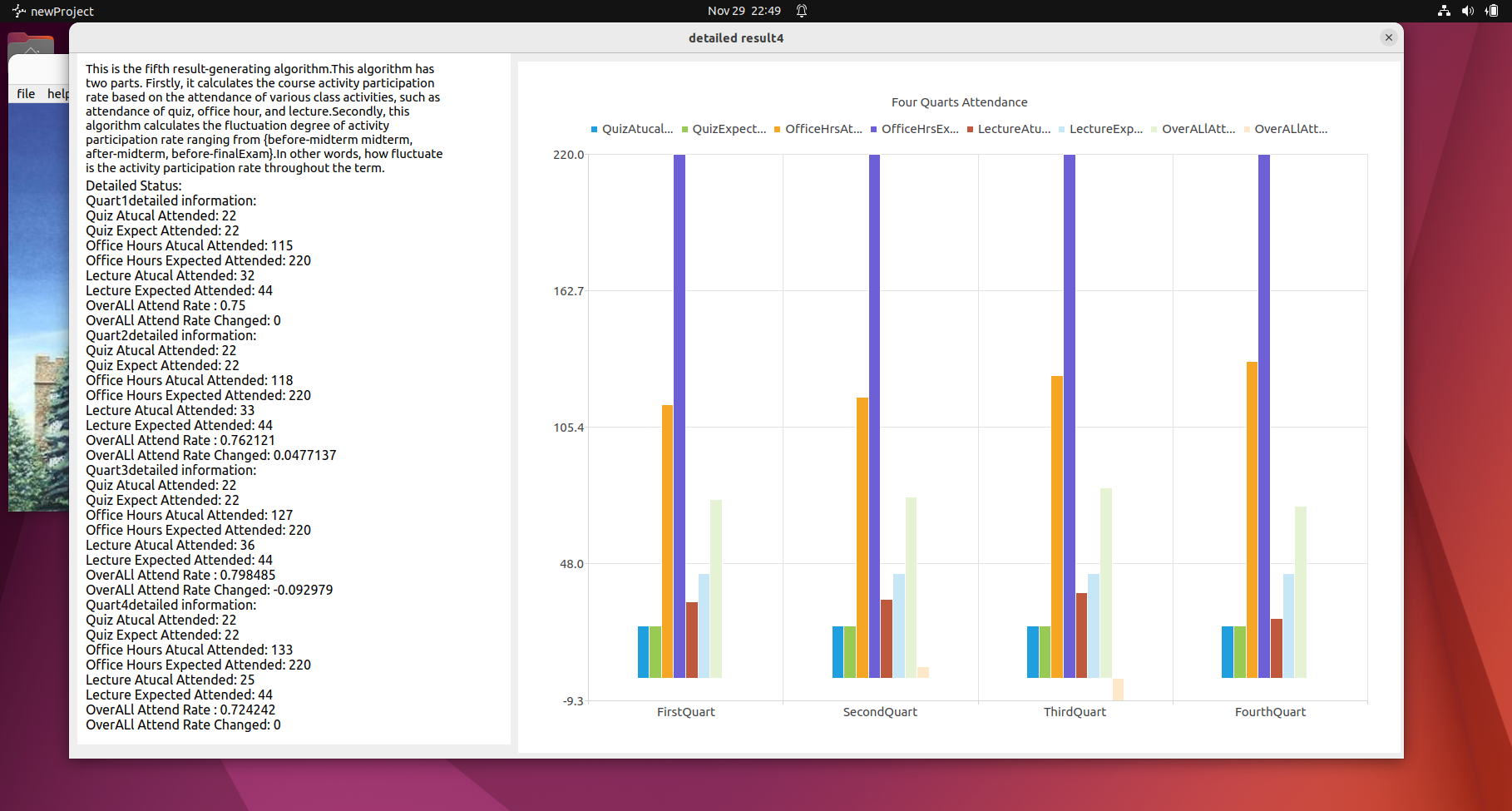The width and height of the screenshot is (1512, 811).
Task: Click 'Office Hours Atucal Attended: 115' line
Action: pos(190,245)
